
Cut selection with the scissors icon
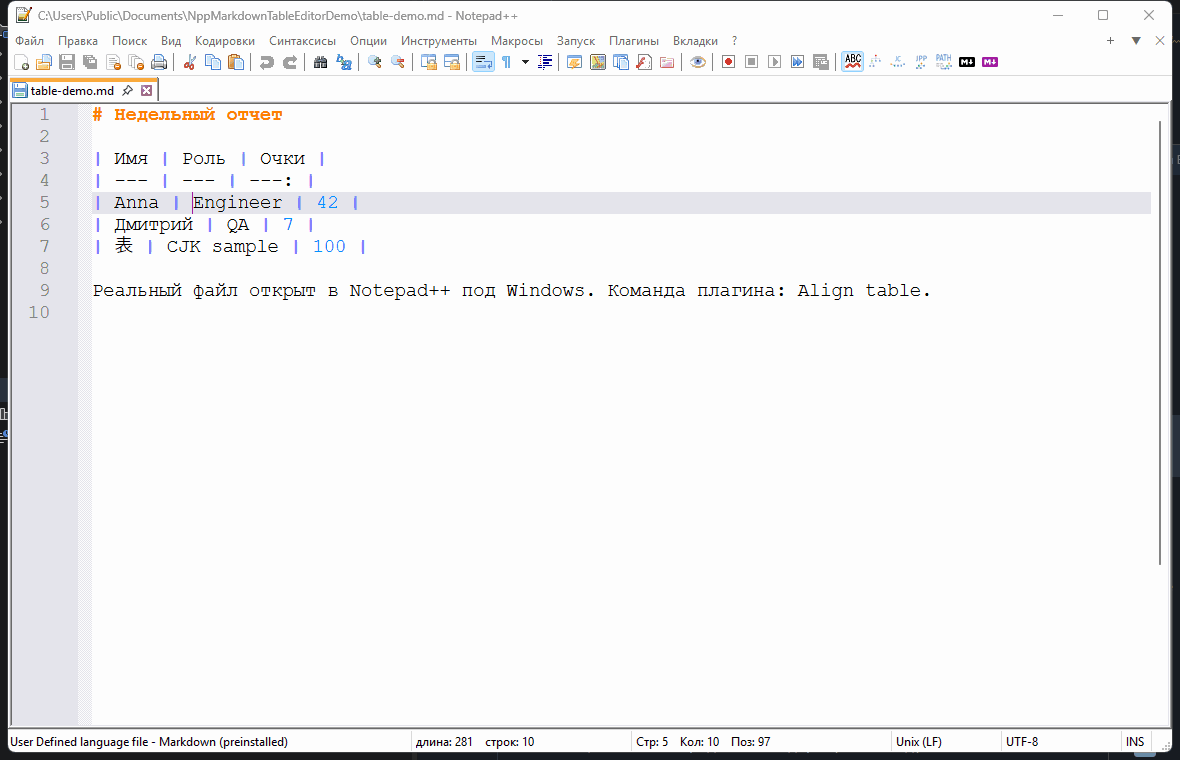tap(190, 62)
